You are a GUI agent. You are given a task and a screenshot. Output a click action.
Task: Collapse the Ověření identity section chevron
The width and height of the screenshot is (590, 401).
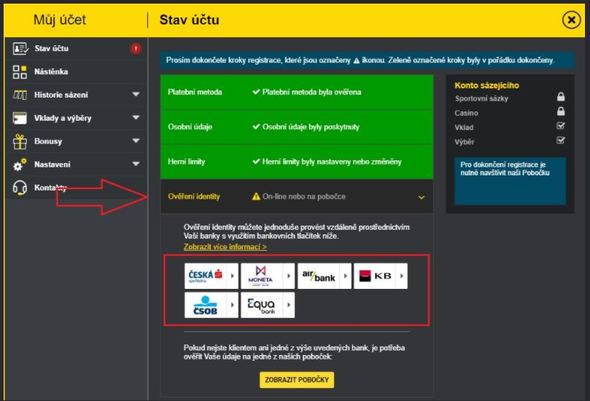[x=421, y=197]
